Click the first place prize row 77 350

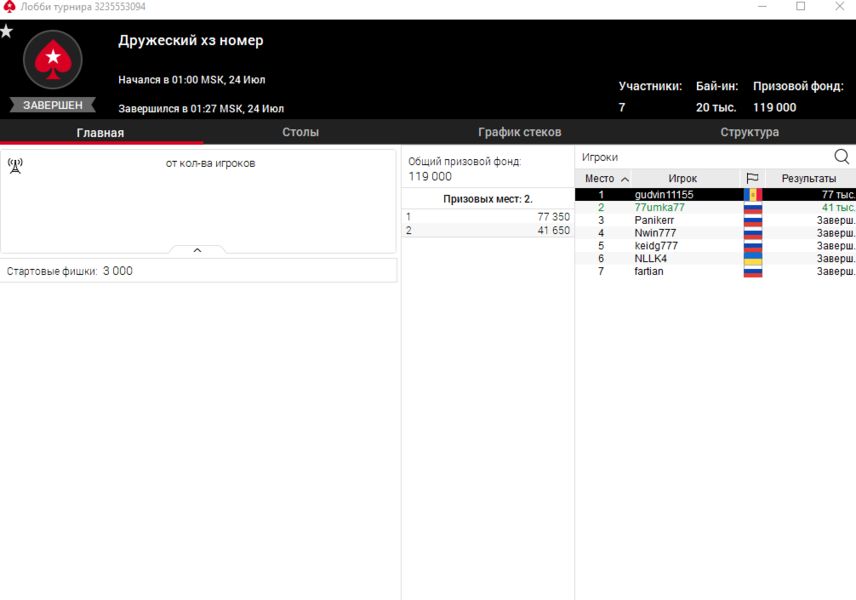[x=487, y=217]
